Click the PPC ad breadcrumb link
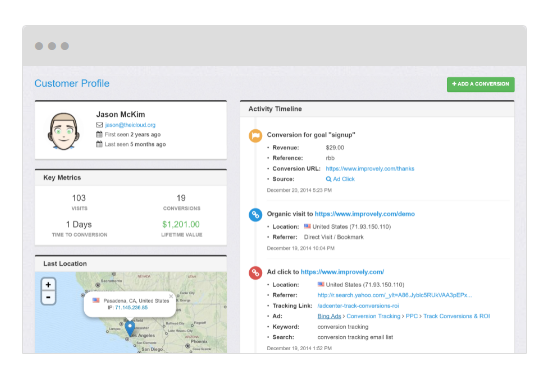The height and width of the screenshot is (380, 540). pos(412,316)
